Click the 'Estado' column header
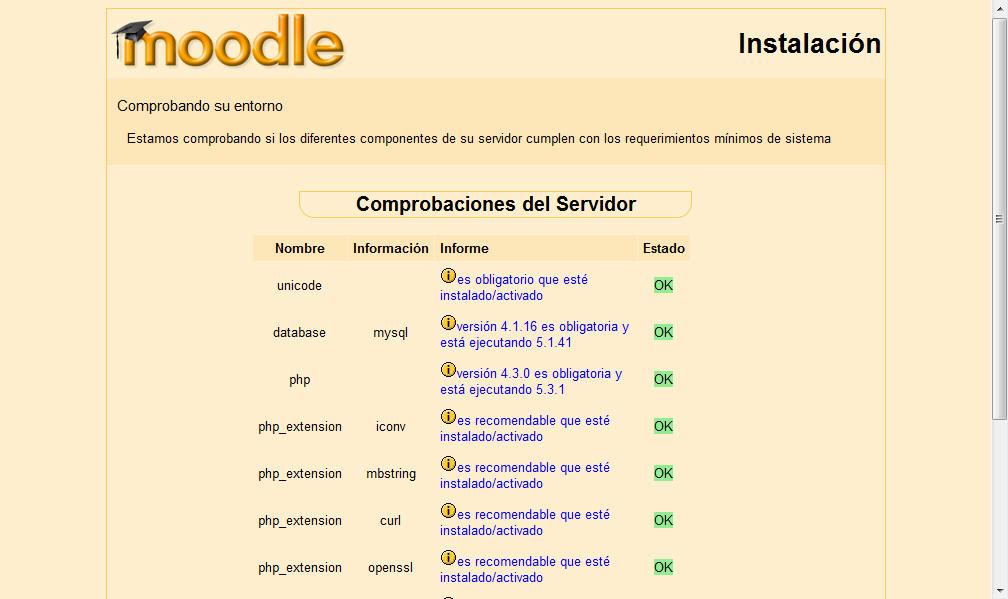The height and width of the screenshot is (599, 1008). click(663, 248)
